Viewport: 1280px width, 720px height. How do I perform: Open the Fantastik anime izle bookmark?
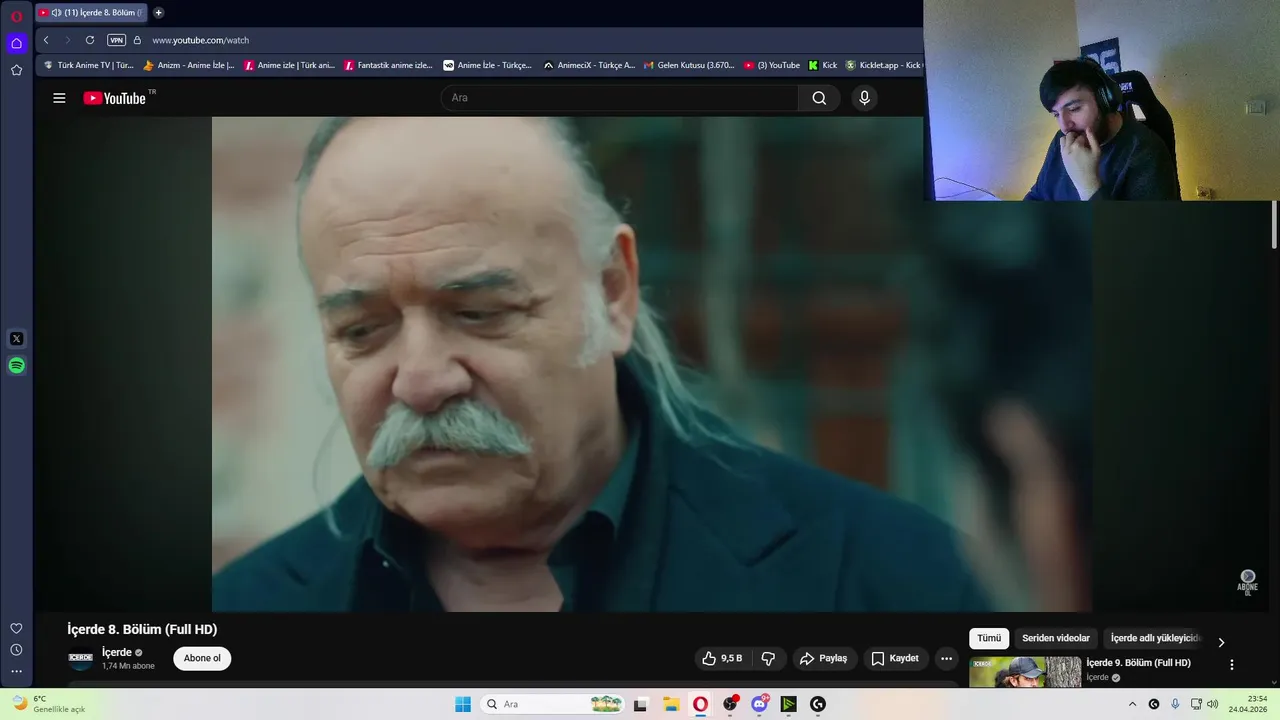(x=388, y=65)
